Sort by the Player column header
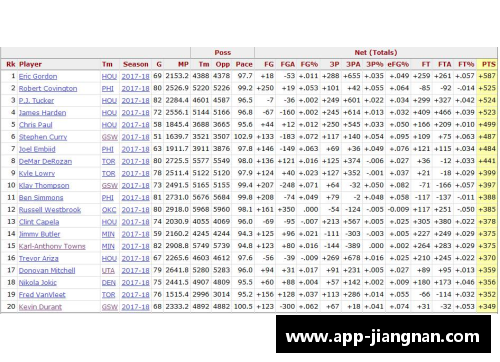 point(30,64)
